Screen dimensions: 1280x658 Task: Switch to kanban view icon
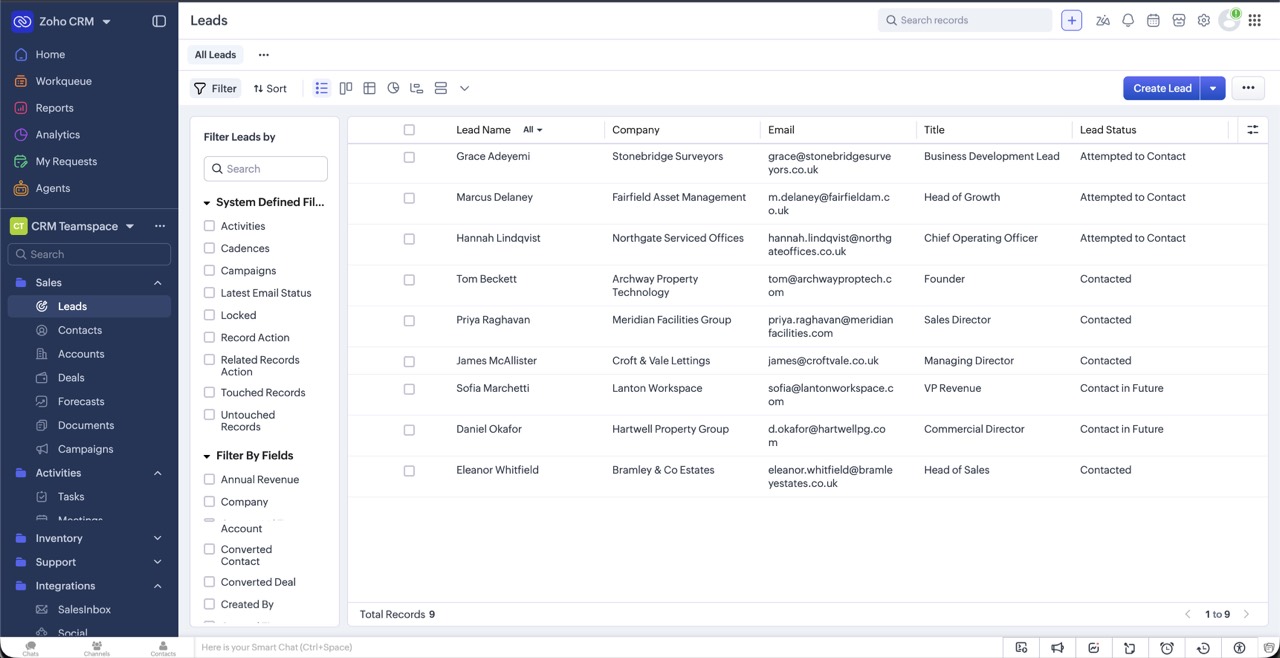pyautogui.click(x=346, y=88)
